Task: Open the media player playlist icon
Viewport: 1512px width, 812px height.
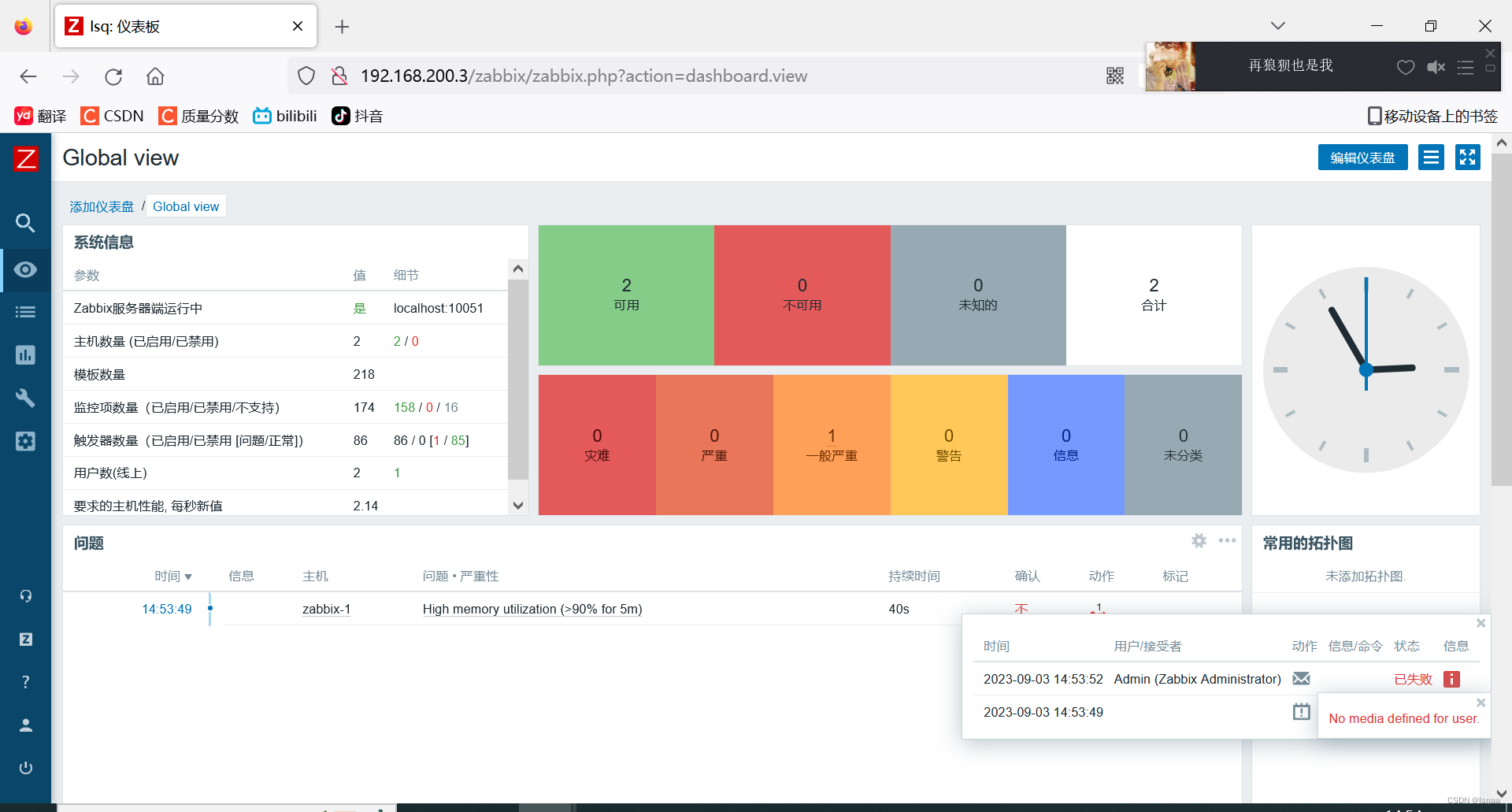Action: tap(1465, 68)
